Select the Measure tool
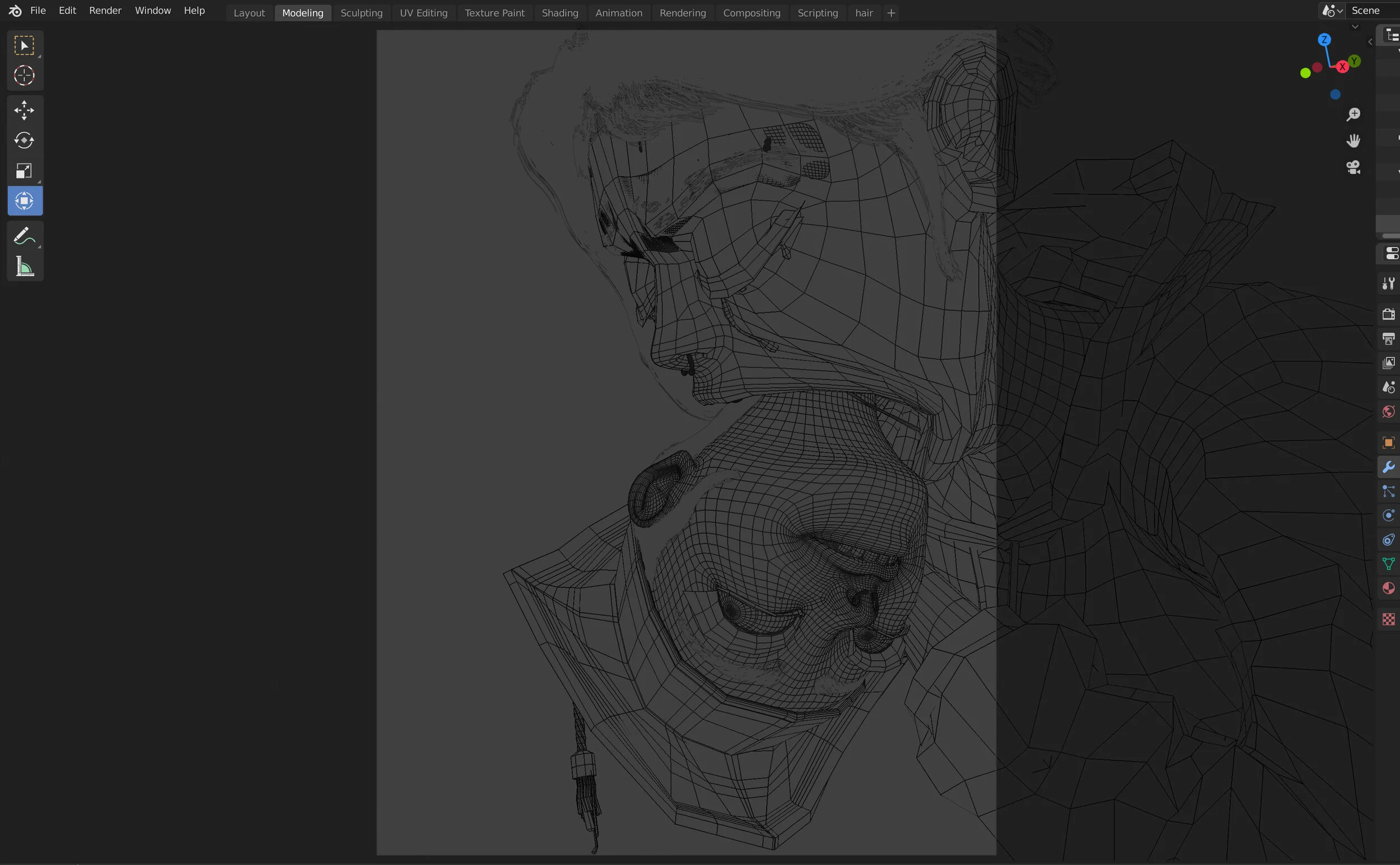Screen dimensions: 1400x865 point(25,266)
